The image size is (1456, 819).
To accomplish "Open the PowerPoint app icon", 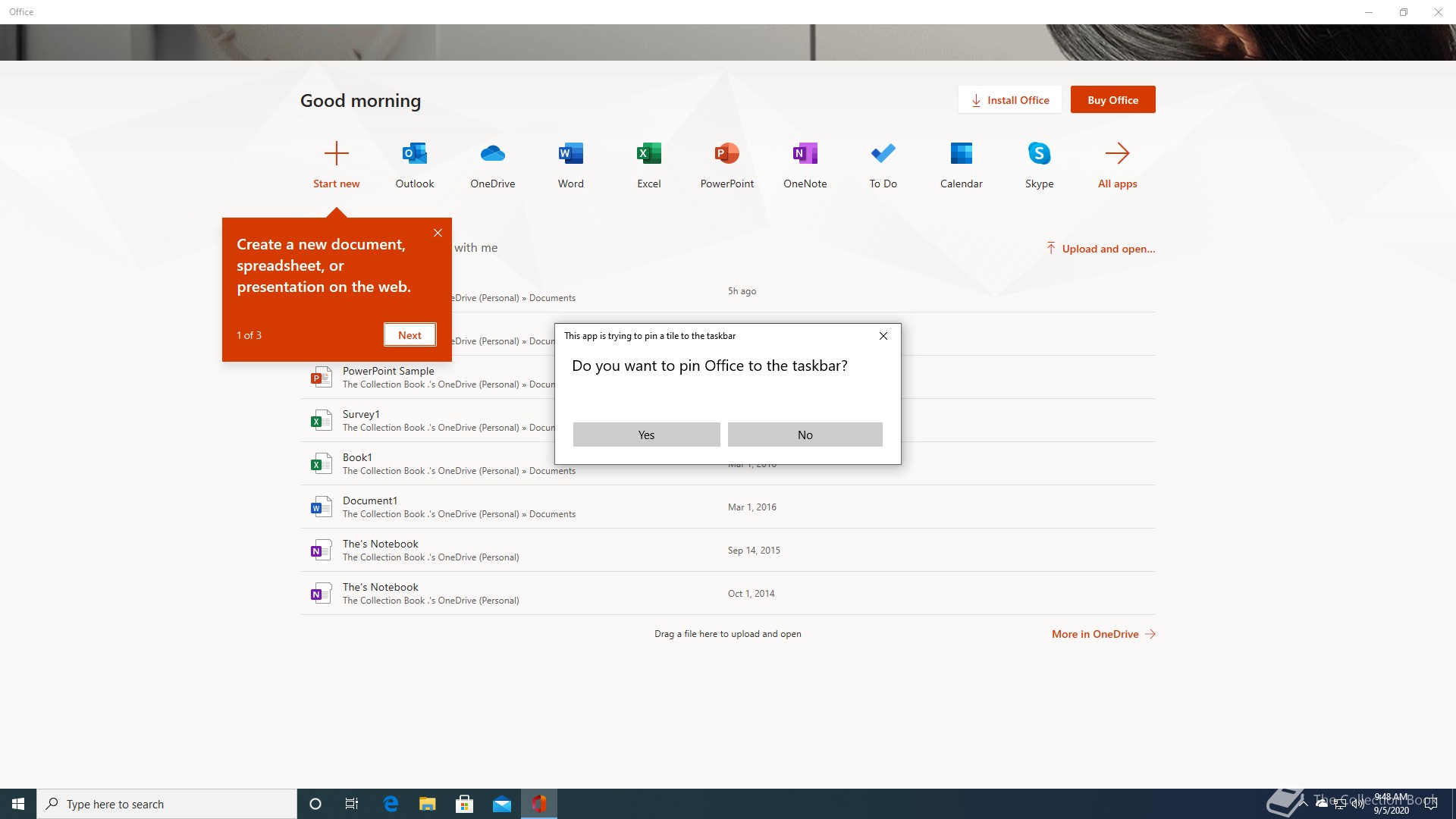I will click(x=727, y=153).
